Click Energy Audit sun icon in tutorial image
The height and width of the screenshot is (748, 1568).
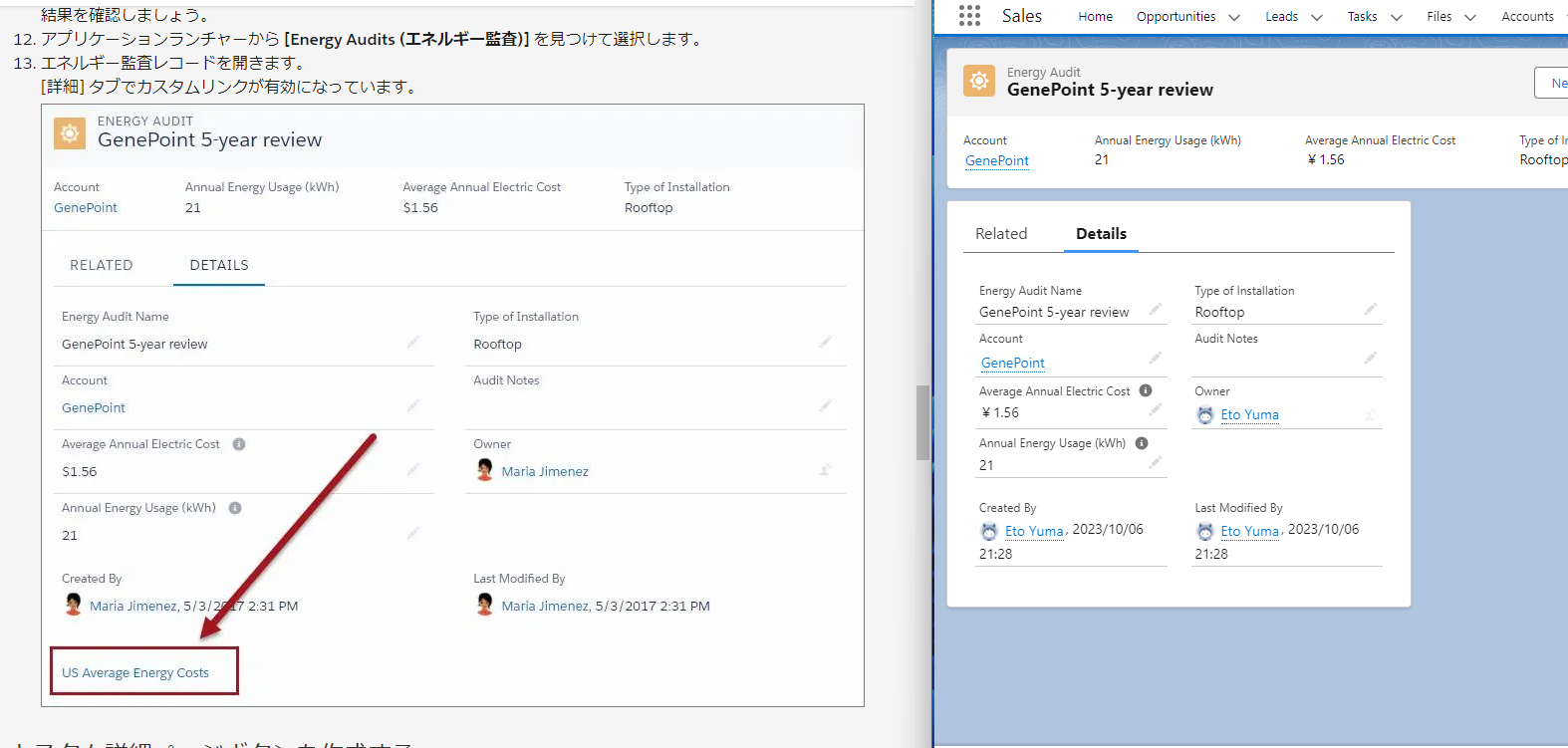tap(70, 132)
